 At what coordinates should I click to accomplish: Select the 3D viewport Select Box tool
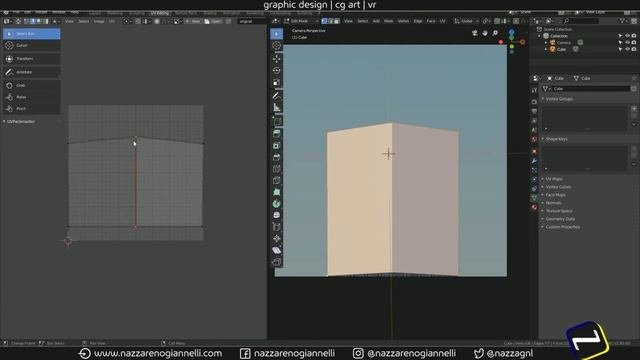coord(277,34)
